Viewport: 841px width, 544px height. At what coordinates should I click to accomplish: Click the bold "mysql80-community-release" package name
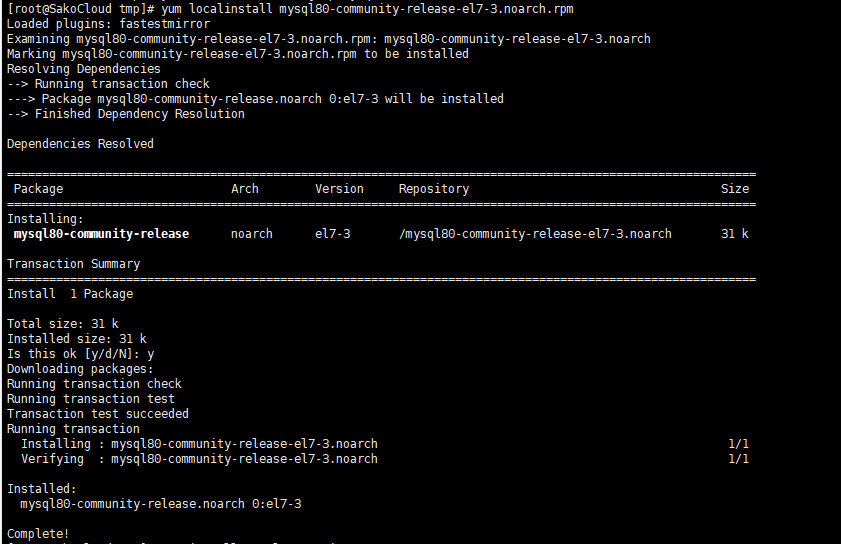point(101,234)
